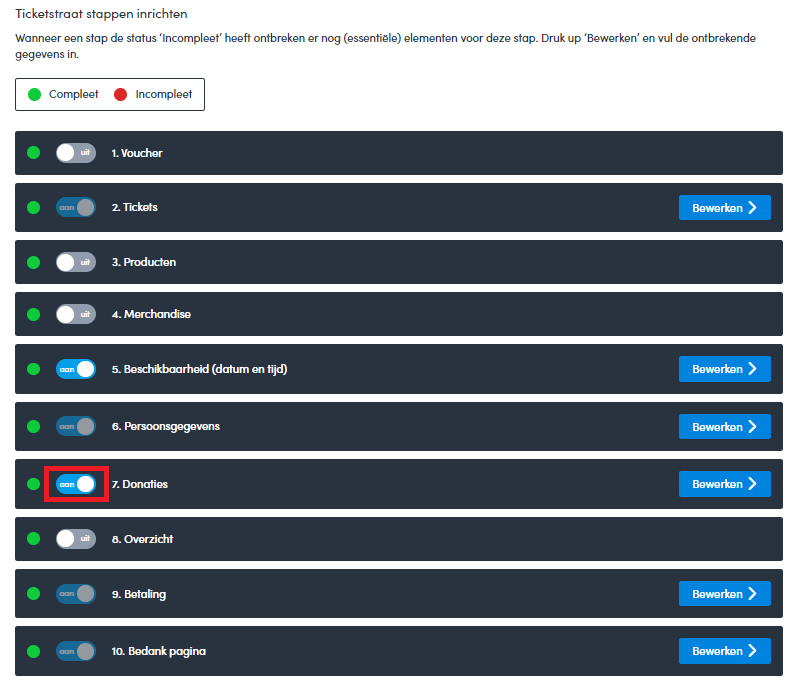Viewport: 795px width, 685px height.
Task: Toggle the Tickets step switch
Action: click(x=76, y=207)
